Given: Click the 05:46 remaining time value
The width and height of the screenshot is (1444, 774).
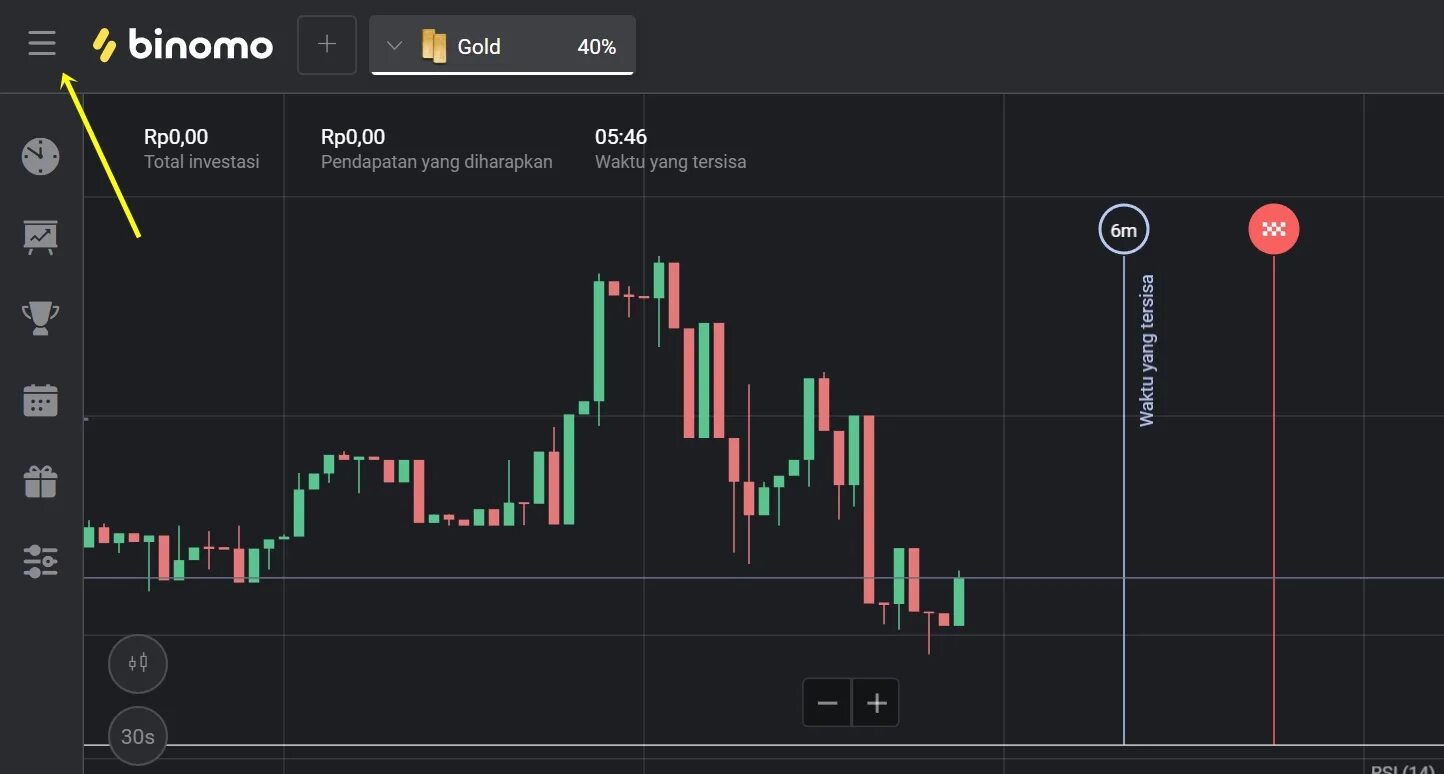Looking at the screenshot, I should (x=621, y=137).
